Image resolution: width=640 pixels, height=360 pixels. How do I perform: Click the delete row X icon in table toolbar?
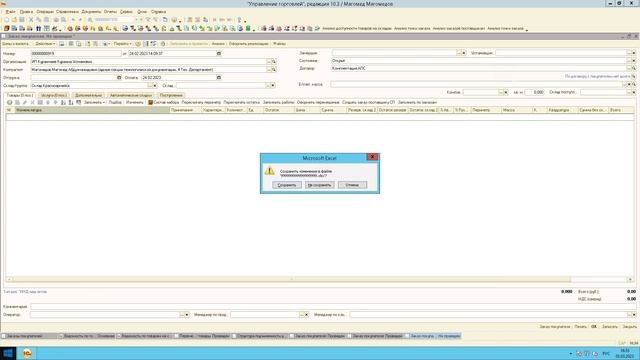32,102
